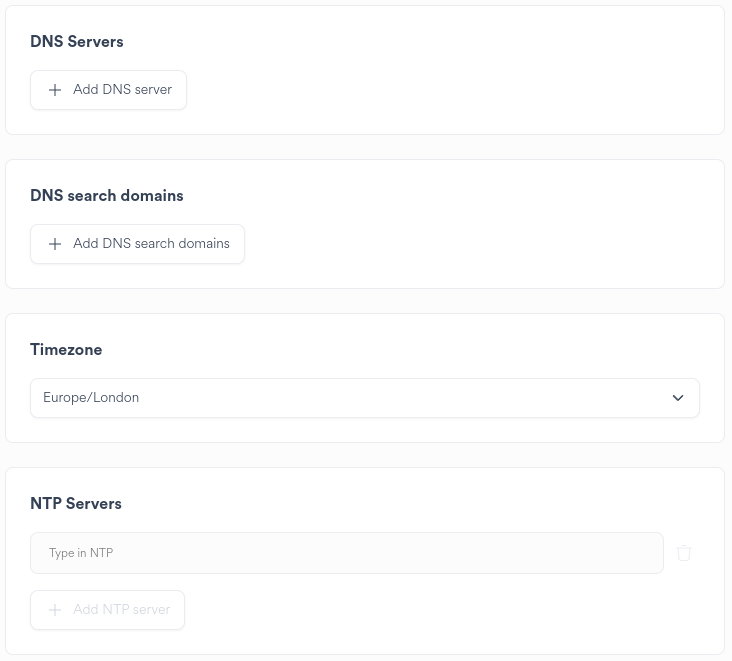732x661 pixels.
Task: Click the plus icon in Add NTP server
Action: click(x=55, y=610)
